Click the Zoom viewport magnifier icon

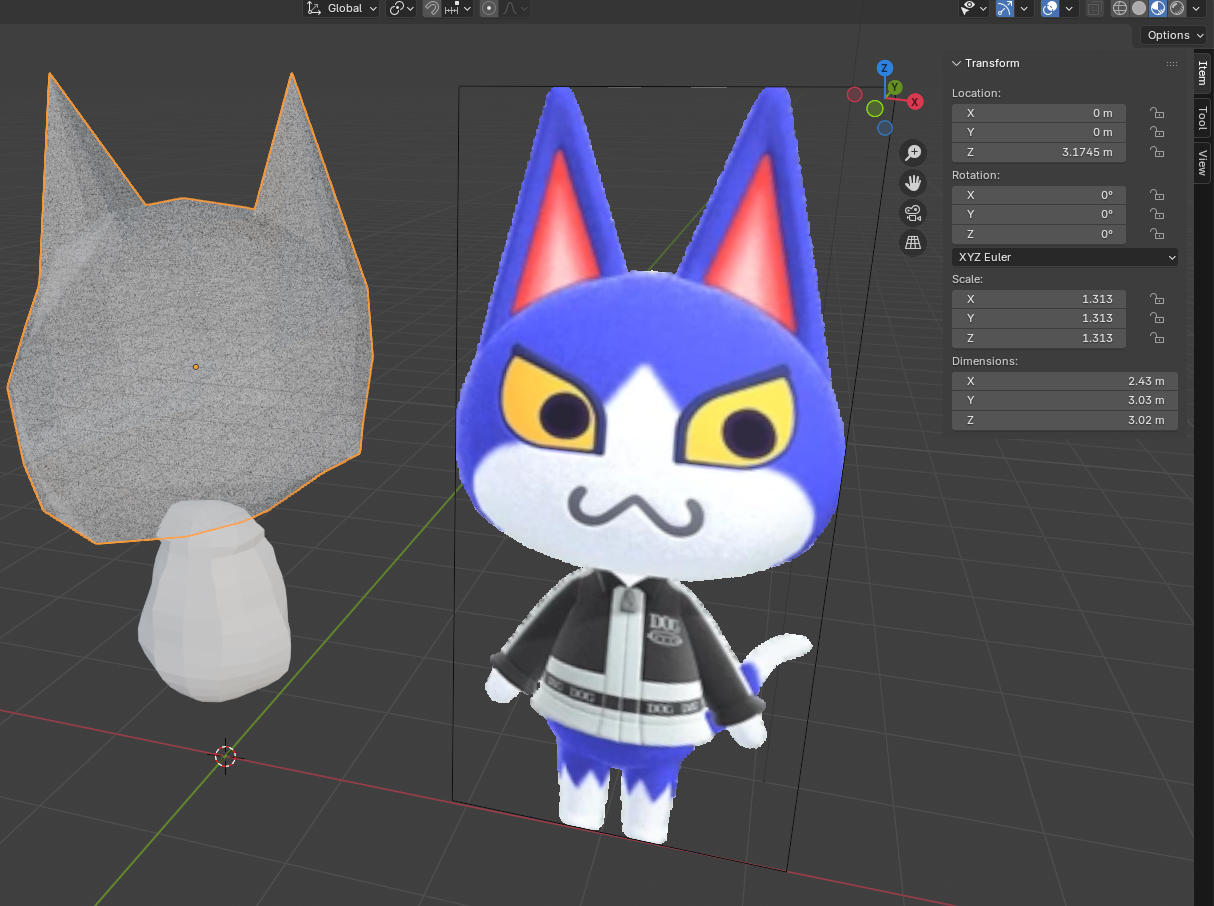click(x=912, y=152)
